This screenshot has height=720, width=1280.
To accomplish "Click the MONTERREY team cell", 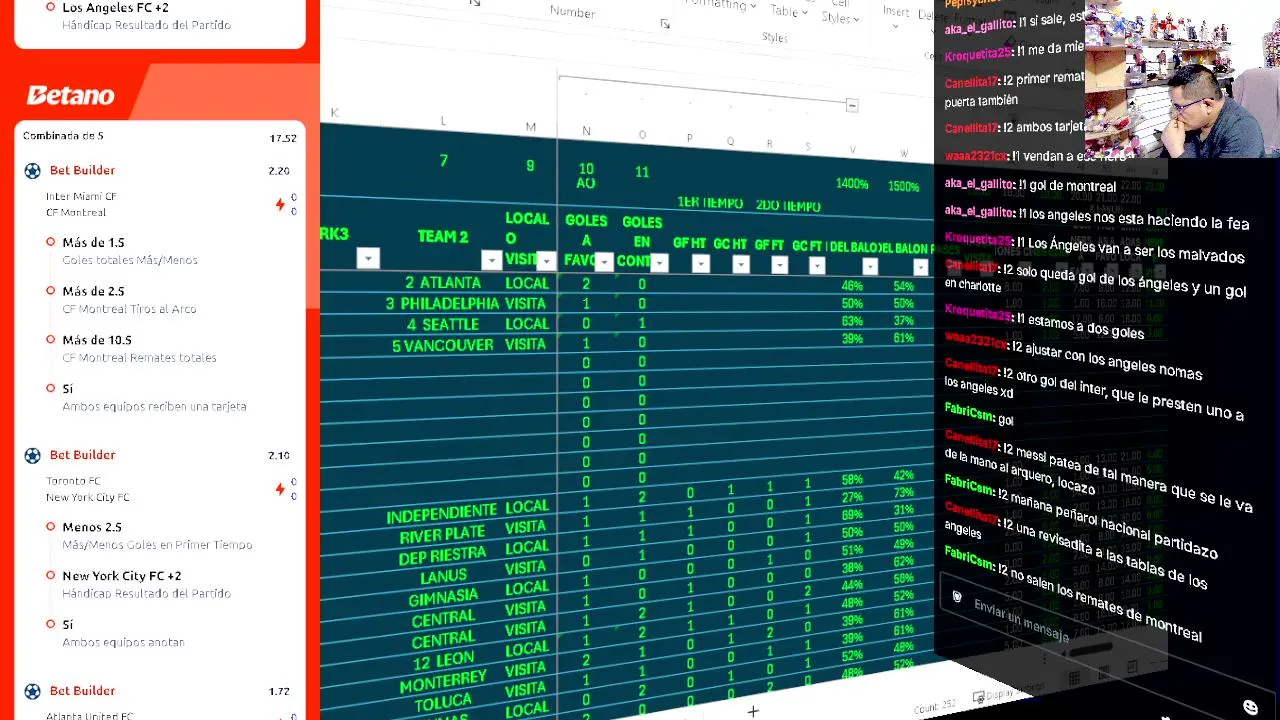I will [443, 682].
